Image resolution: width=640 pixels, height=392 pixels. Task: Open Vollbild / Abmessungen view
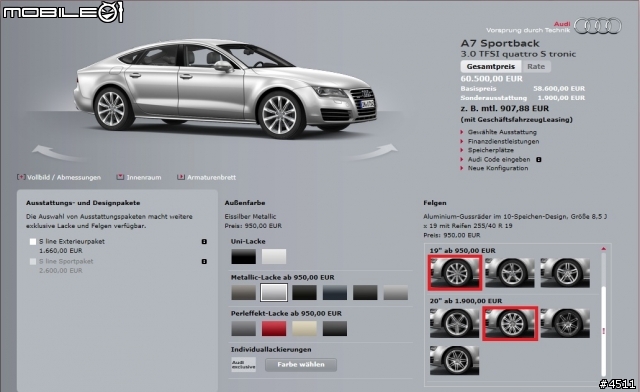(59, 177)
